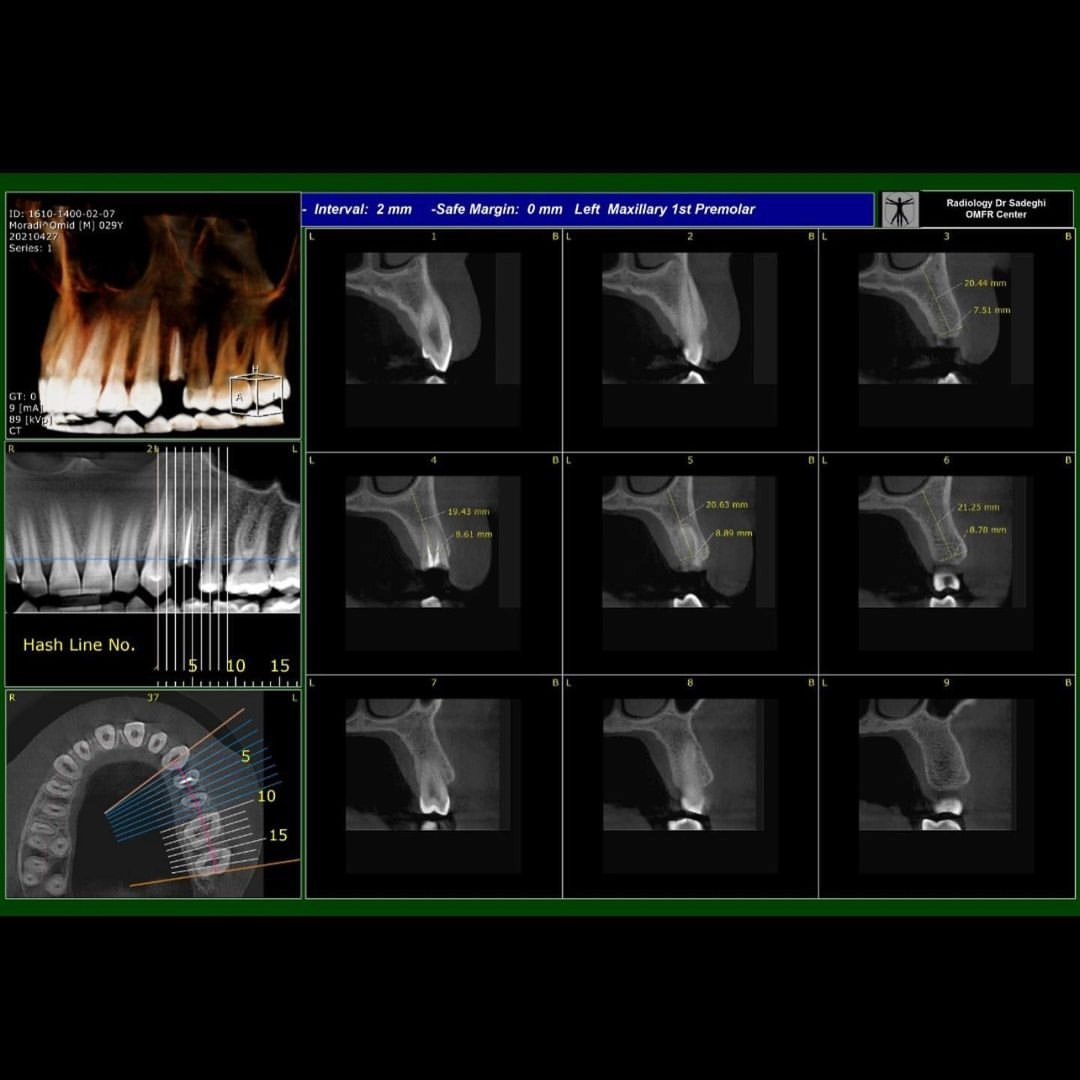The height and width of the screenshot is (1080, 1080).
Task: Click the patient name line ending '029Y'
Action: click(66, 225)
